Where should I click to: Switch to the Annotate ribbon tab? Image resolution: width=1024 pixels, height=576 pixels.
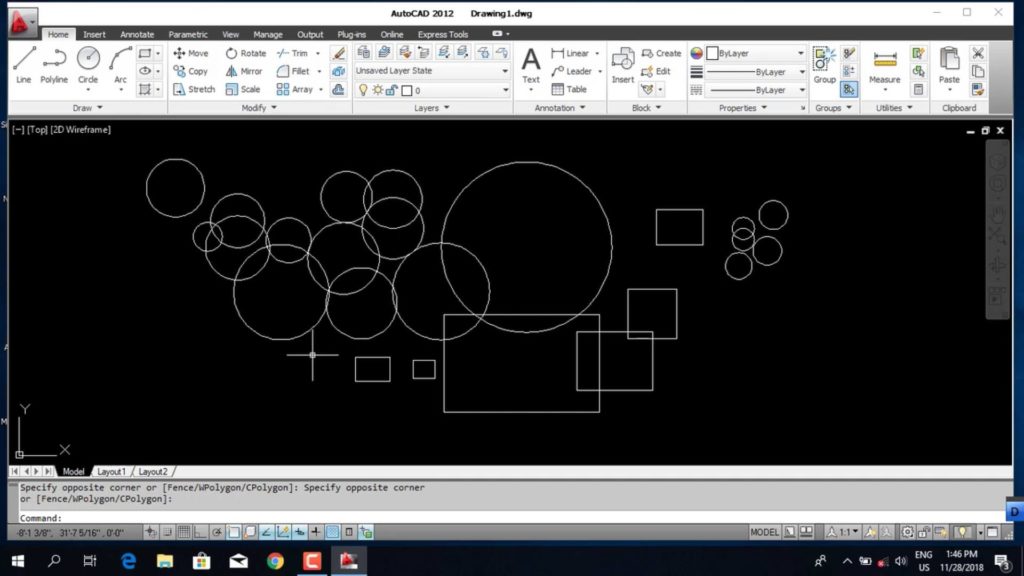pyautogui.click(x=137, y=34)
